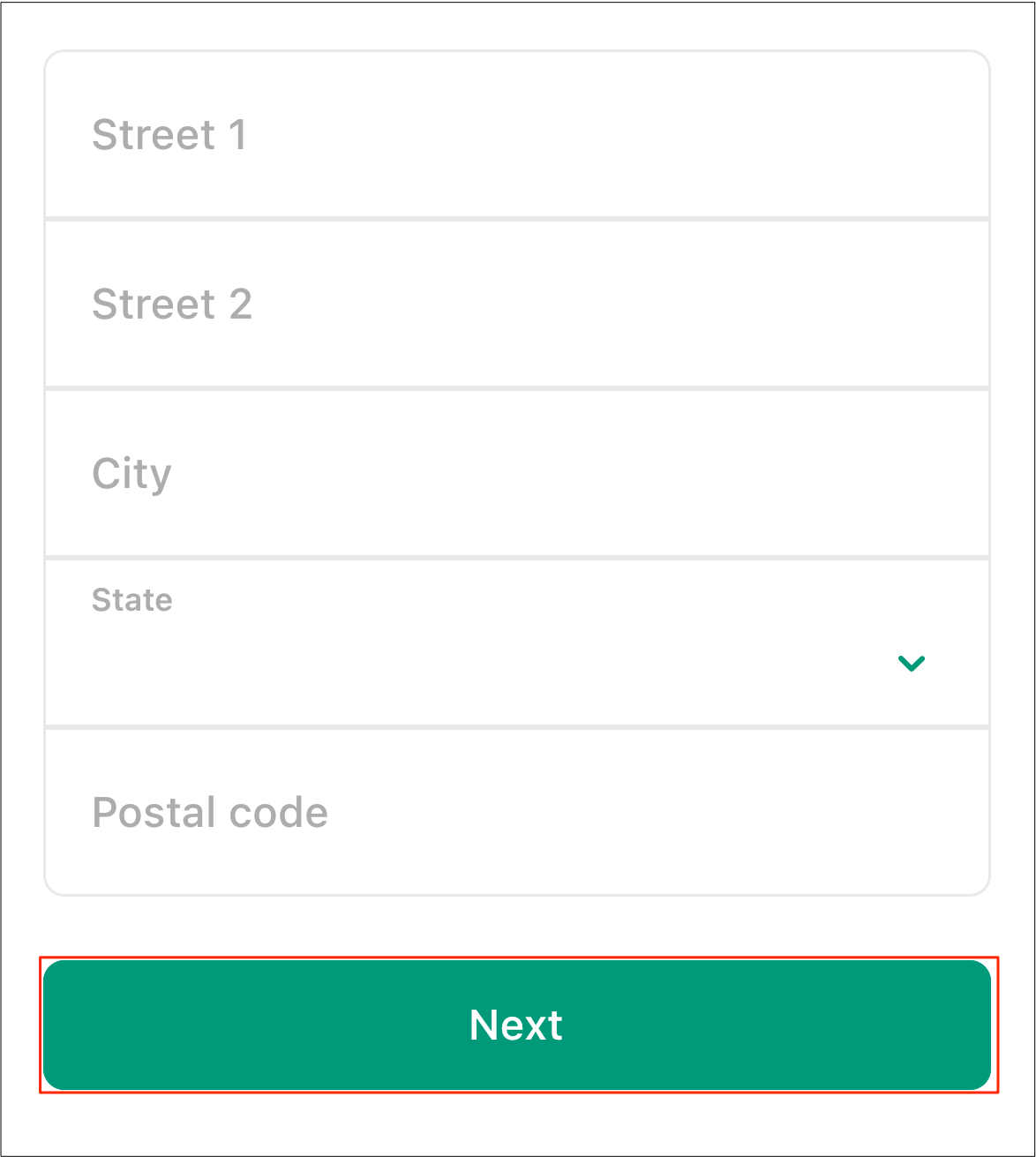Image resolution: width=1036 pixels, height=1157 pixels.
Task: Select the Street 1 placeholder text
Action: (169, 135)
